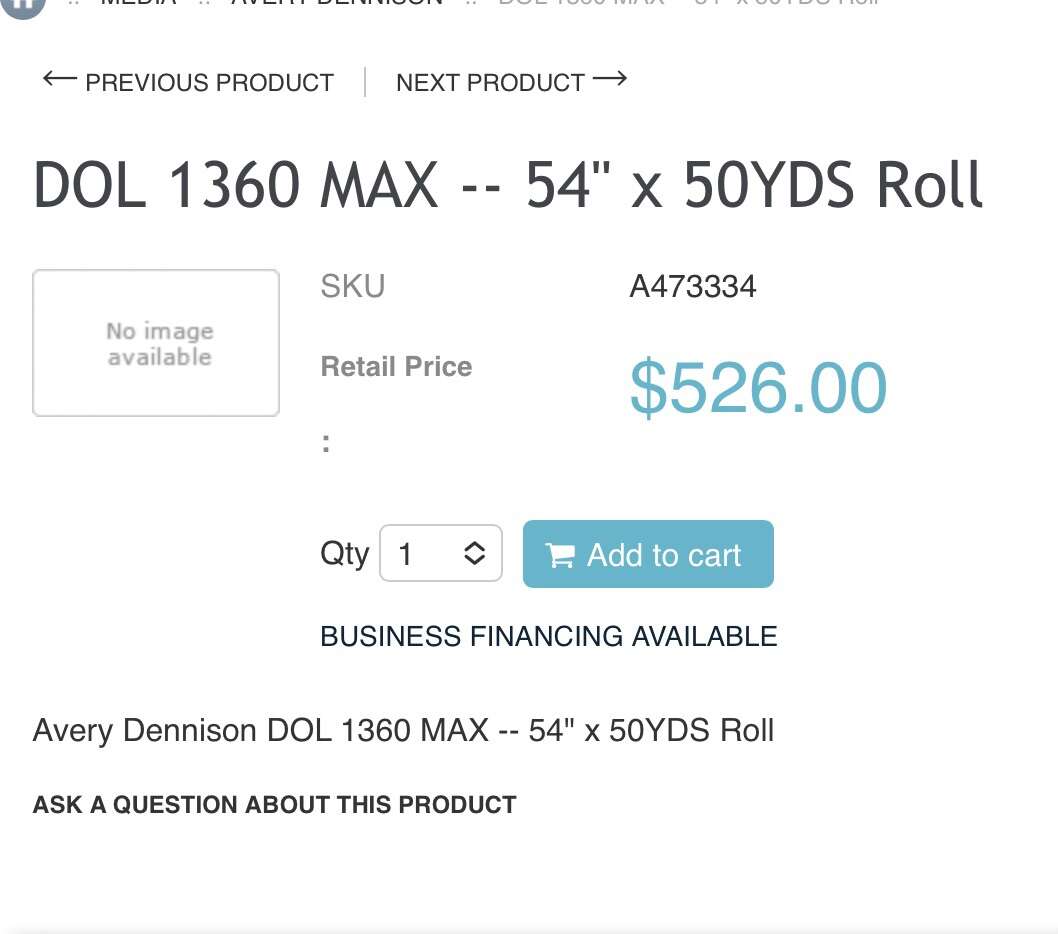Click the No image available placeholder
This screenshot has height=934, width=1058.
[x=156, y=342]
